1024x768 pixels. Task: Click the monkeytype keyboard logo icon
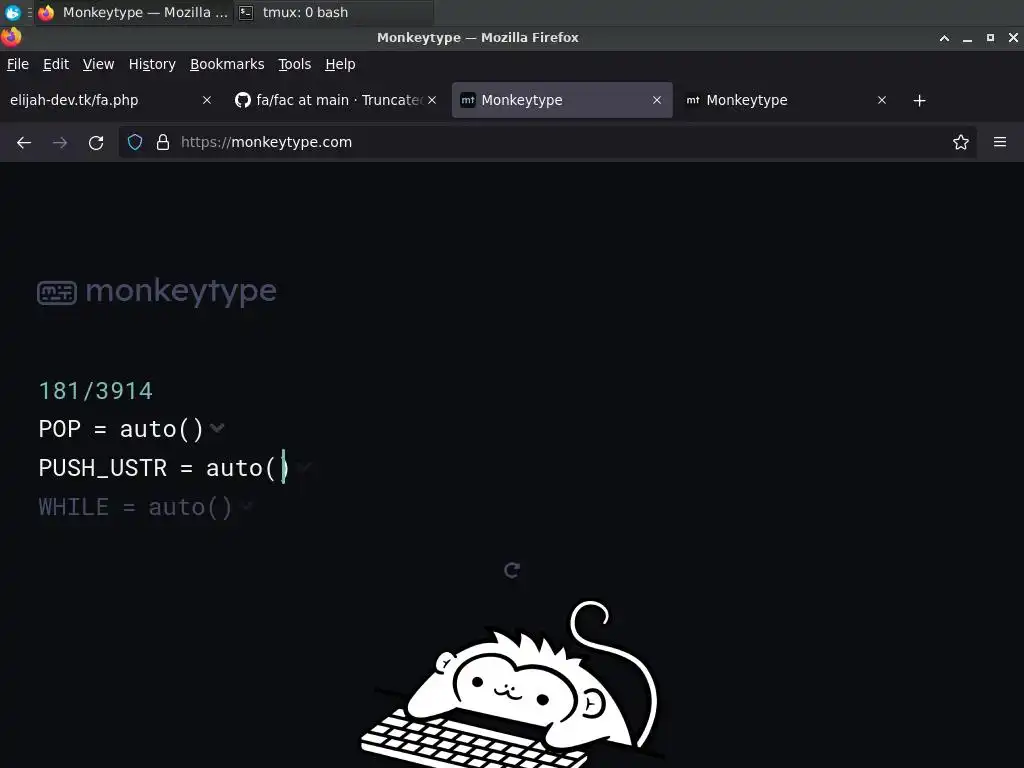[57, 293]
